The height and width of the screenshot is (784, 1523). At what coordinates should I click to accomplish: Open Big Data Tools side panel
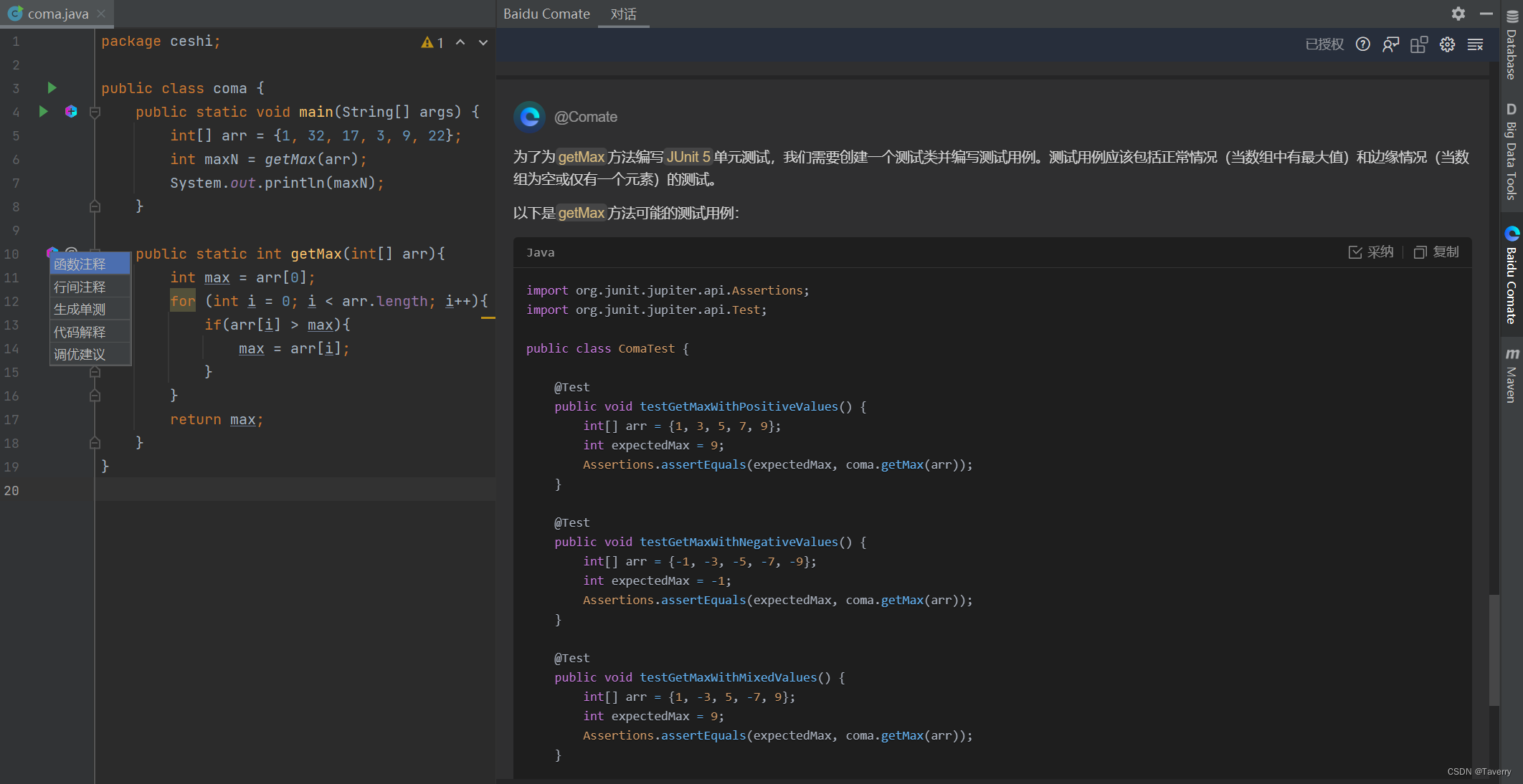point(1512,152)
